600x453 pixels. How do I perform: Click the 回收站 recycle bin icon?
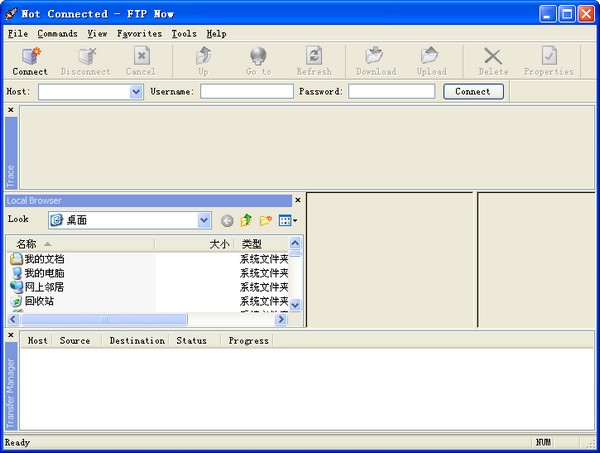[16, 301]
